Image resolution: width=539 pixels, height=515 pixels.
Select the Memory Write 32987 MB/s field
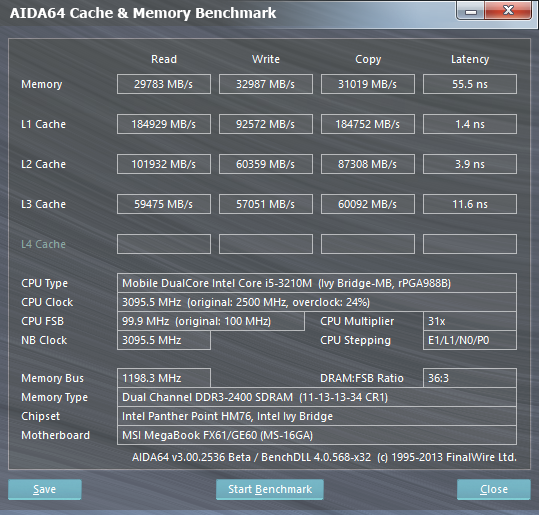(x=266, y=84)
